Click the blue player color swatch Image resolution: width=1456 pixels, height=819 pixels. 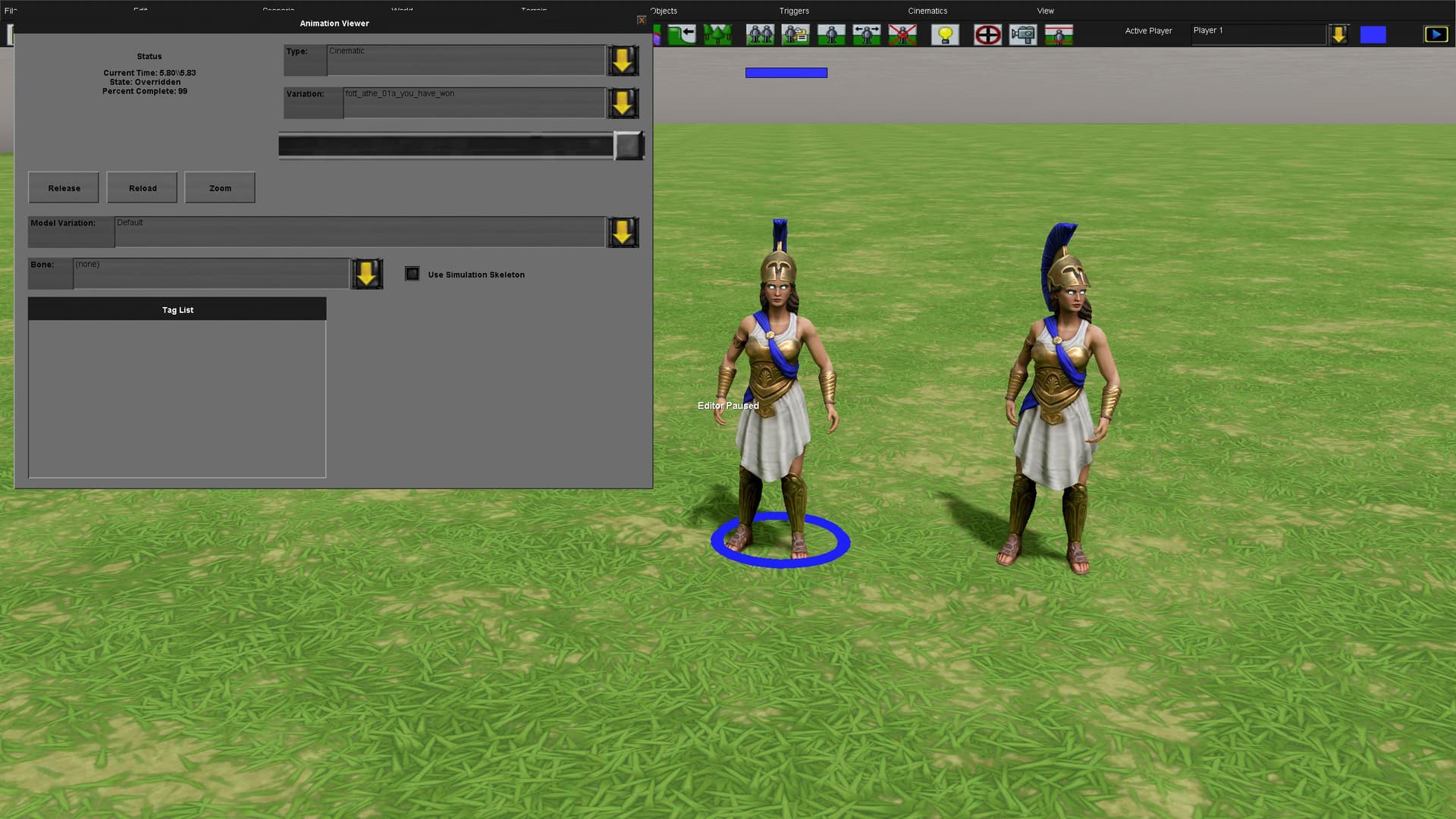1373,35
